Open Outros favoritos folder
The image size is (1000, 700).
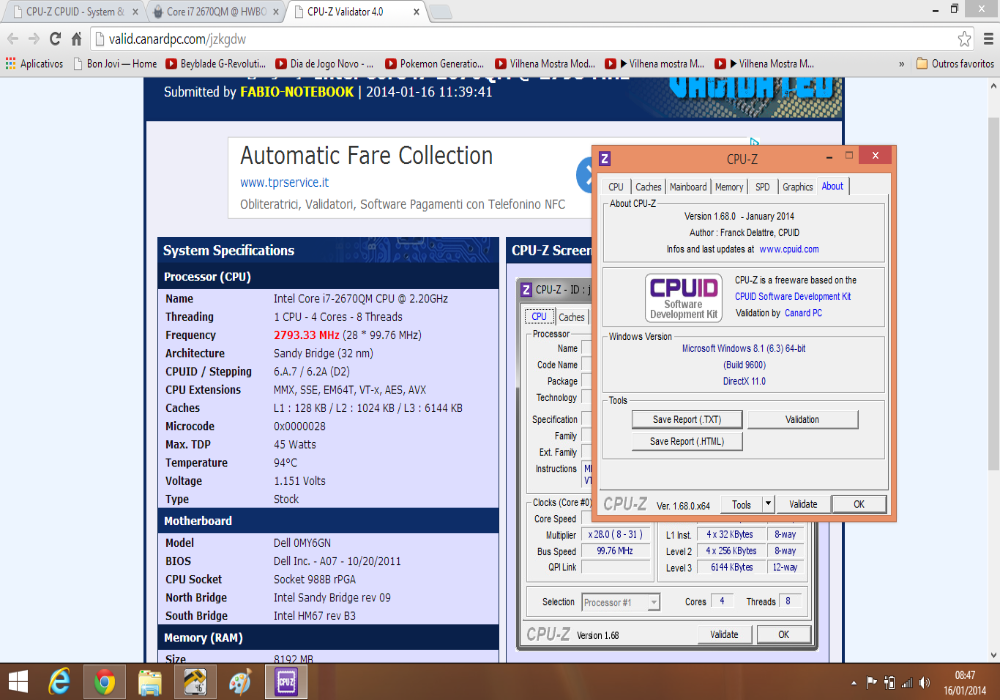pyautogui.click(x=955, y=64)
